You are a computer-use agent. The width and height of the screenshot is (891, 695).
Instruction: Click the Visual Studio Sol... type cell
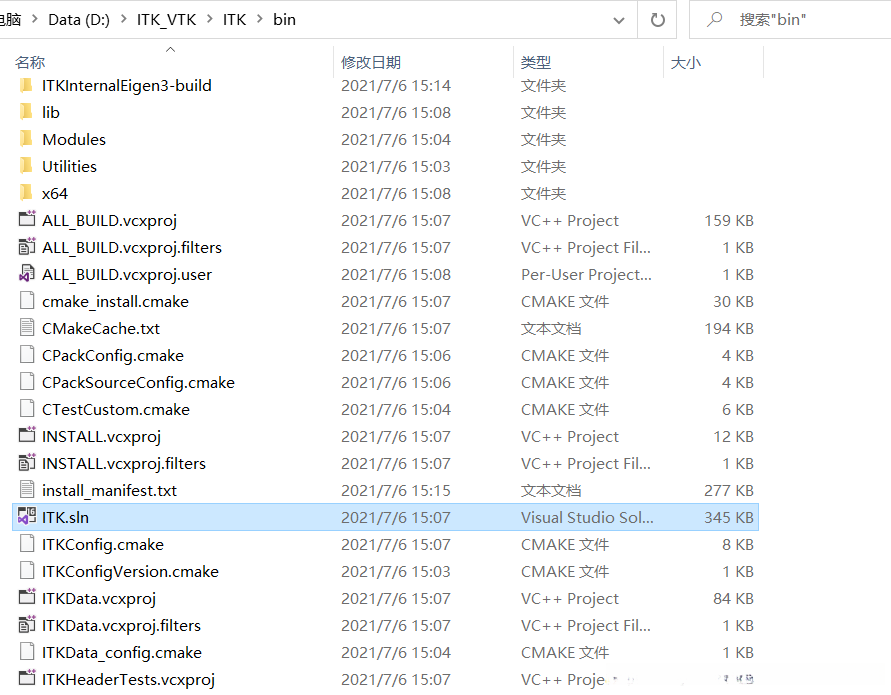click(587, 518)
